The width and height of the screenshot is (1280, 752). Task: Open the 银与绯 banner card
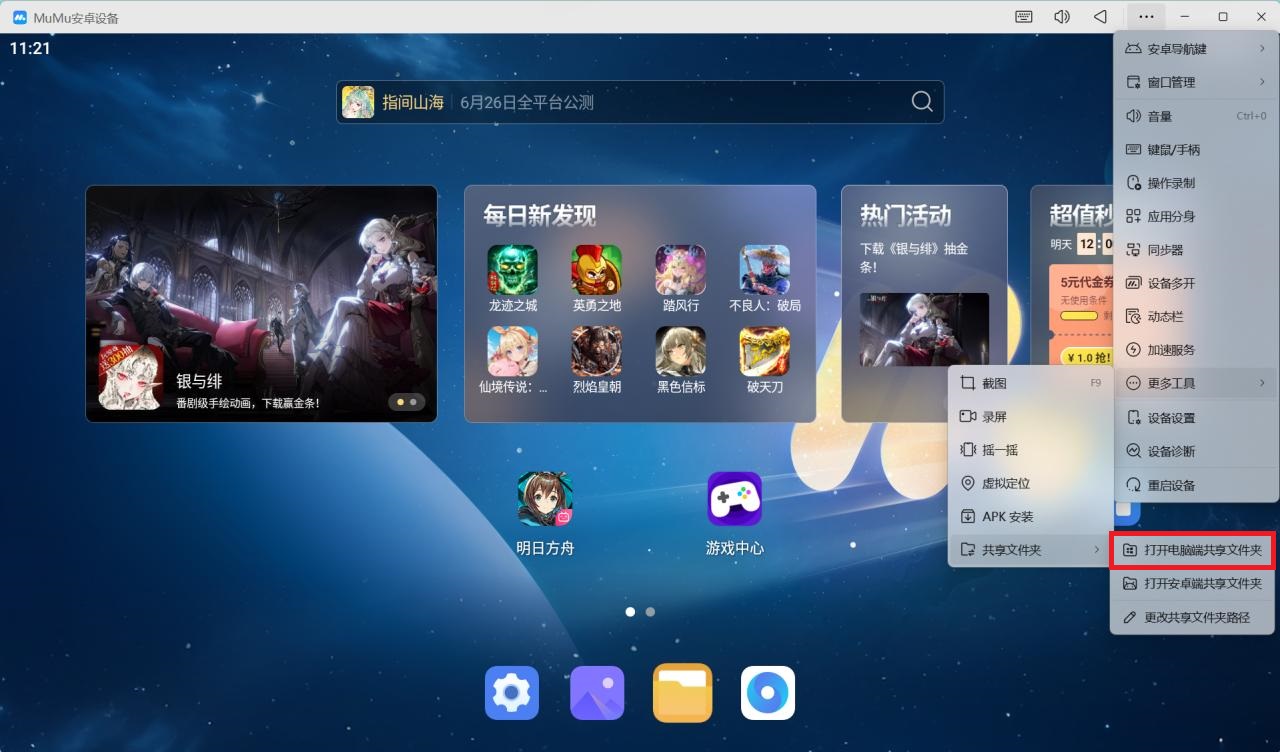261,303
